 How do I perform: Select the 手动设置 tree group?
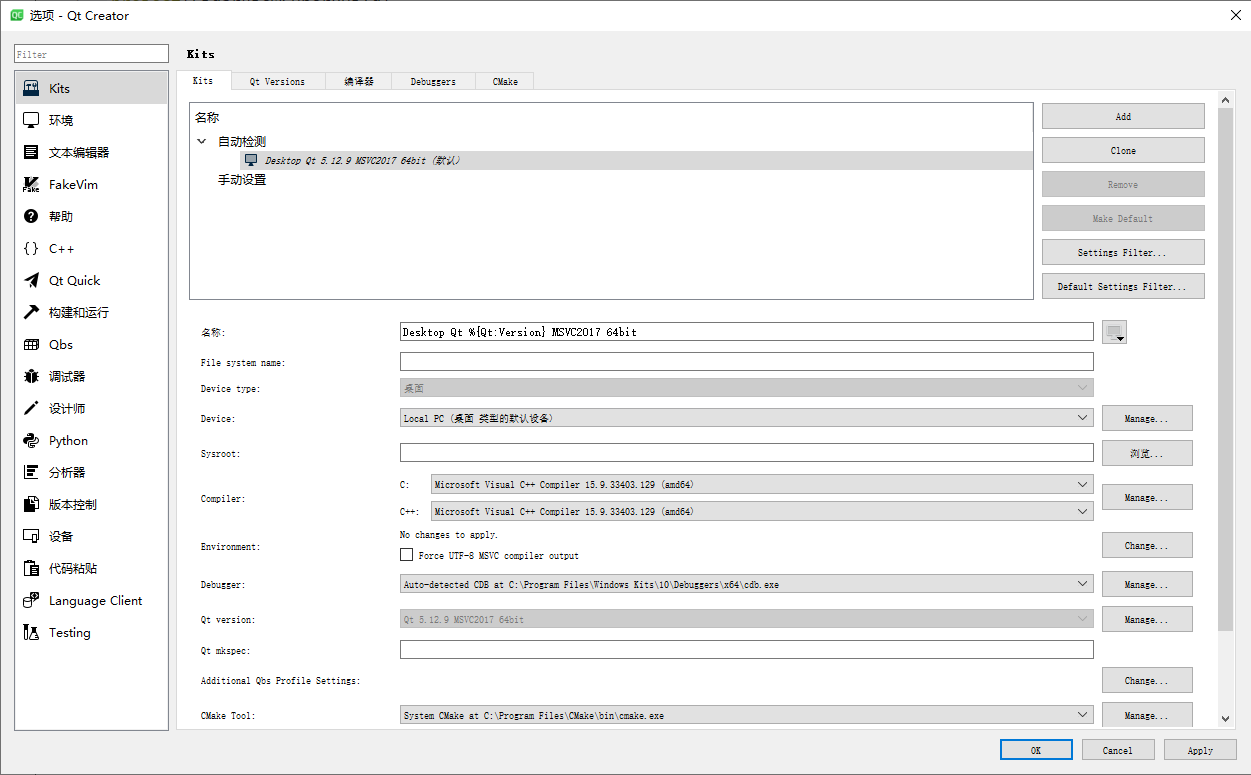point(242,180)
